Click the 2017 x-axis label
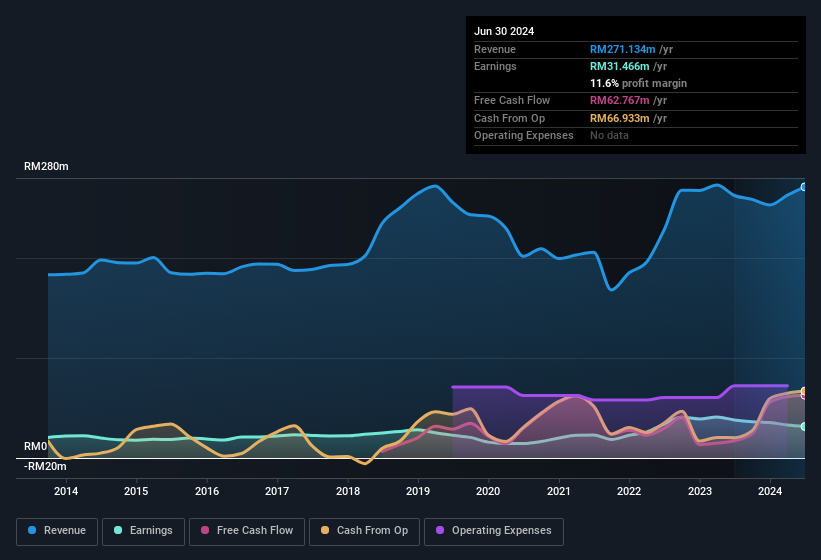The image size is (821, 560). click(277, 491)
